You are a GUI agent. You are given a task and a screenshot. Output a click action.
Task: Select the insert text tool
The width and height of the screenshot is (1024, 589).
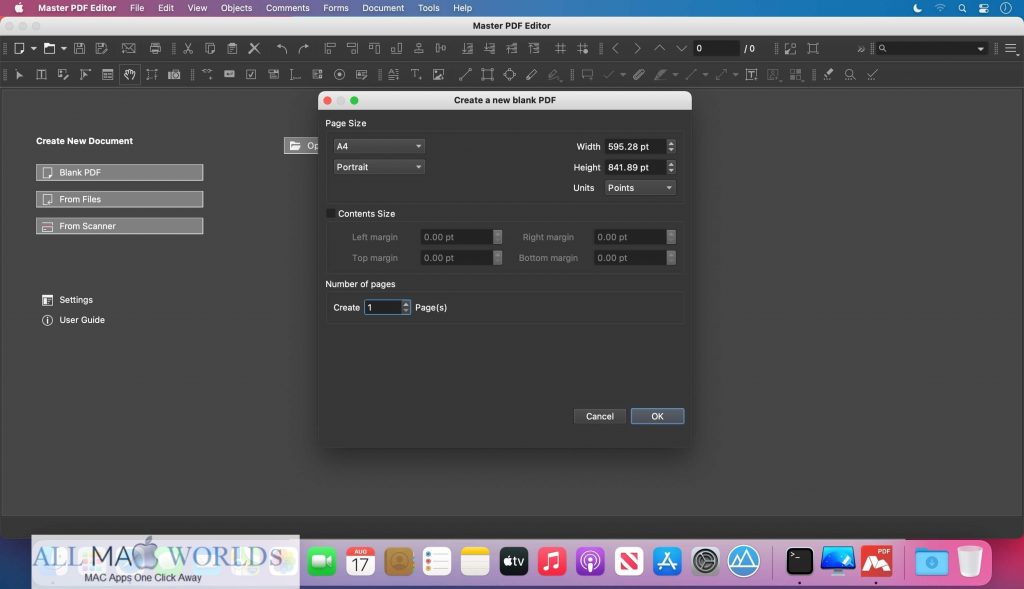click(415, 74)
